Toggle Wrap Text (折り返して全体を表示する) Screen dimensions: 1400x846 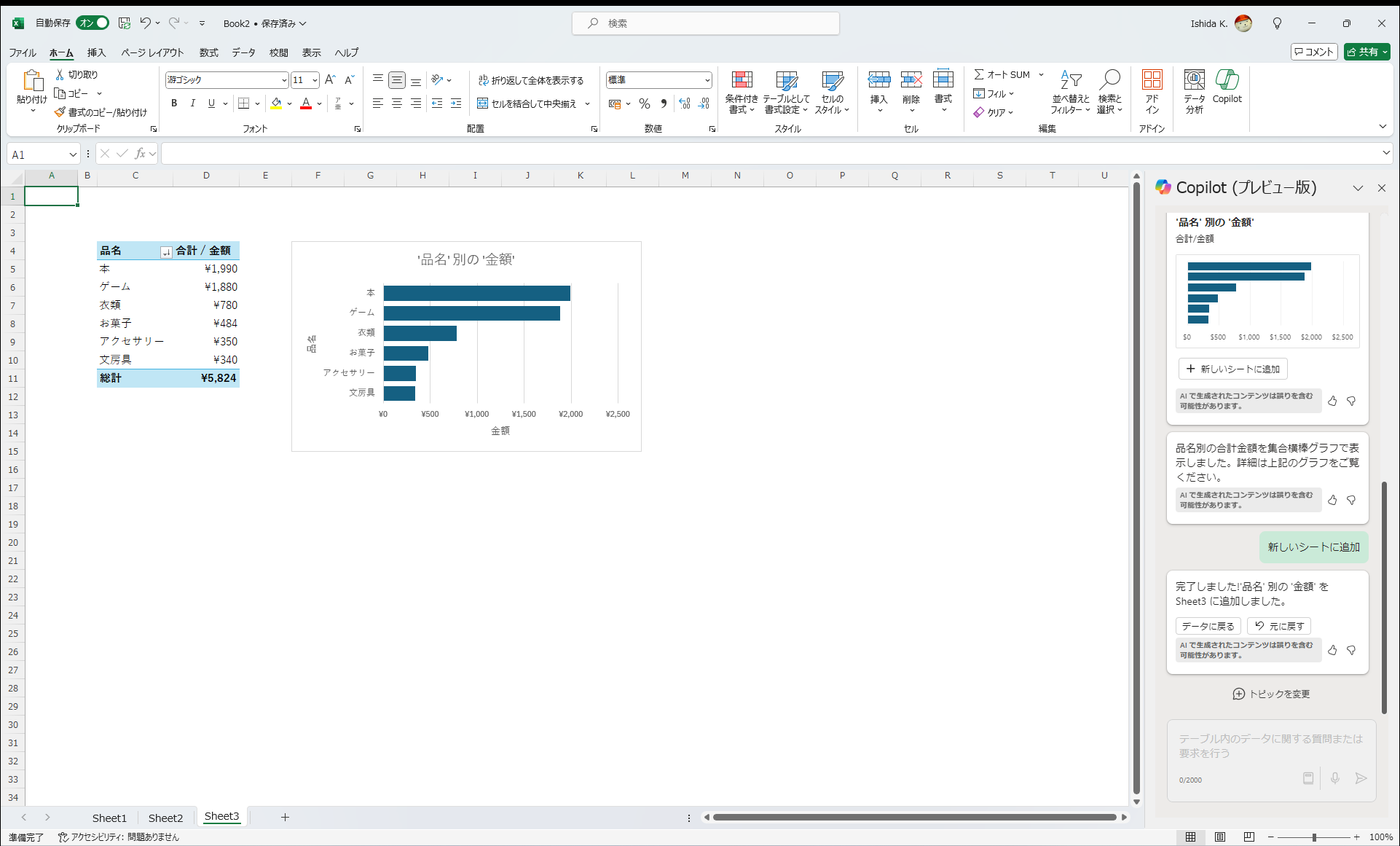coord(530,80)
